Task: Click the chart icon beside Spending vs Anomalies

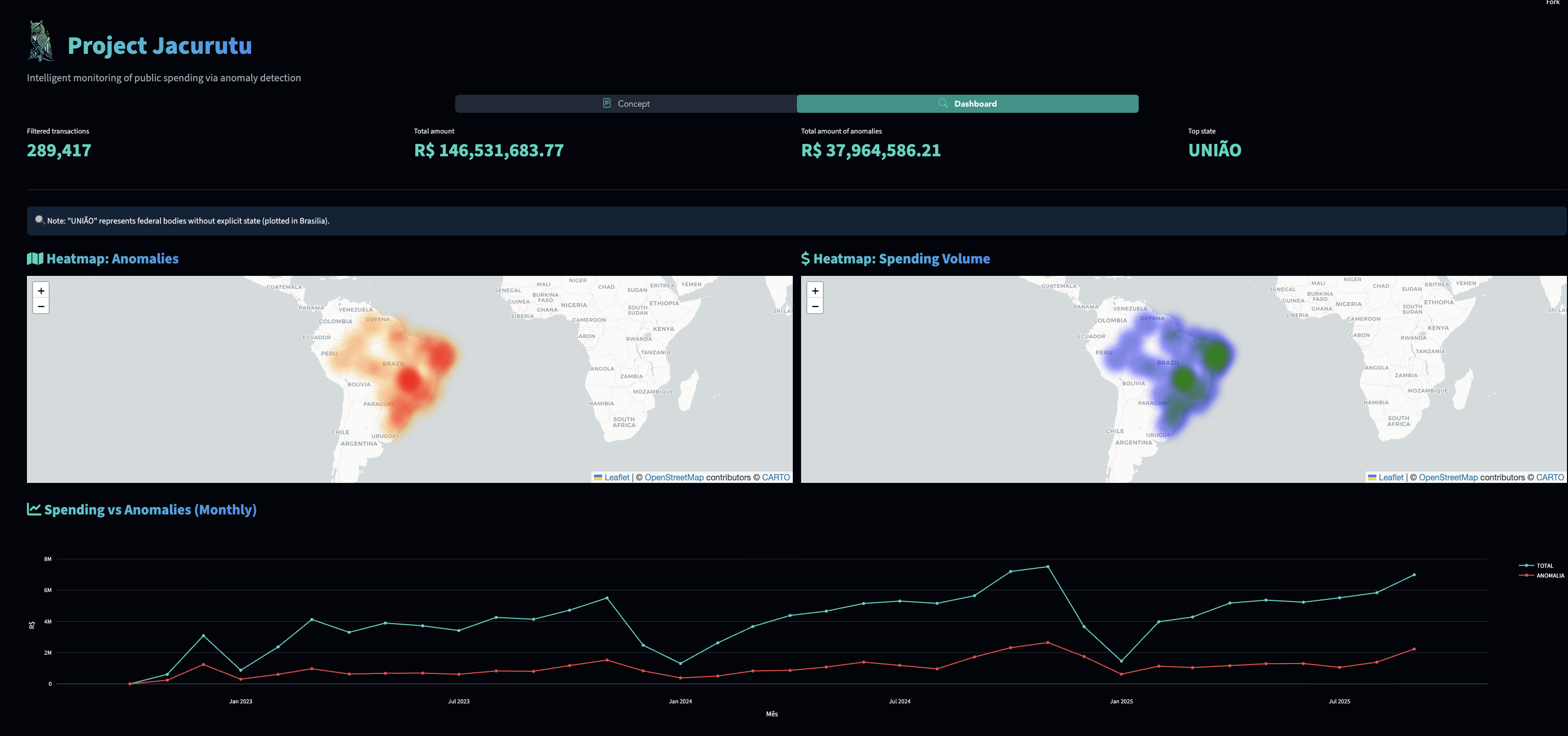Action: [x=34, y=509]
